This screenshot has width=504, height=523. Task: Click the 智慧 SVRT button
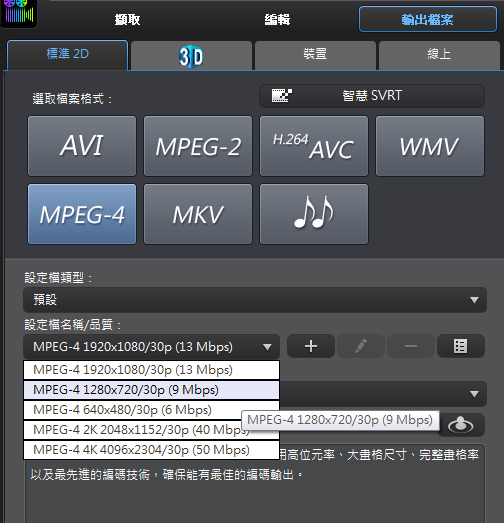pyautogui.click(x=372, y=96)
